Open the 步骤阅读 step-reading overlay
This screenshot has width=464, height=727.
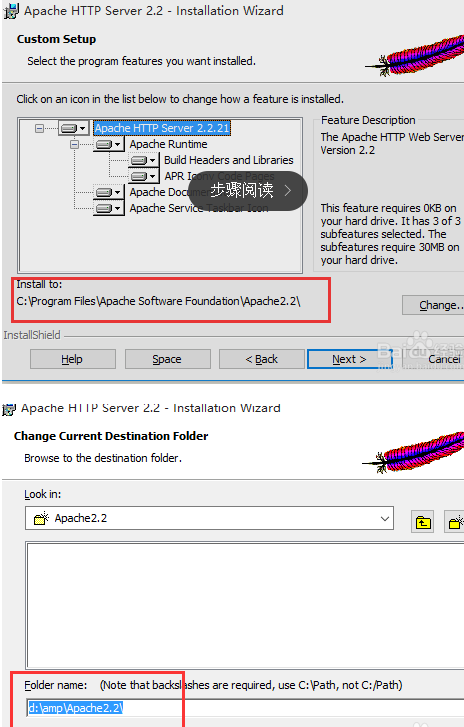tap(248, 191)
